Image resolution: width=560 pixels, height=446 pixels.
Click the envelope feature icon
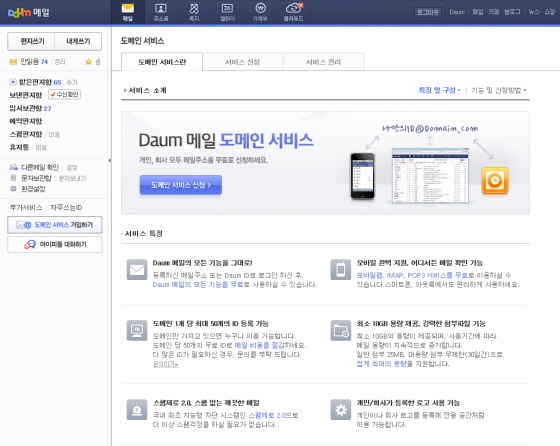pyautogui.click(x=137, y=270)
